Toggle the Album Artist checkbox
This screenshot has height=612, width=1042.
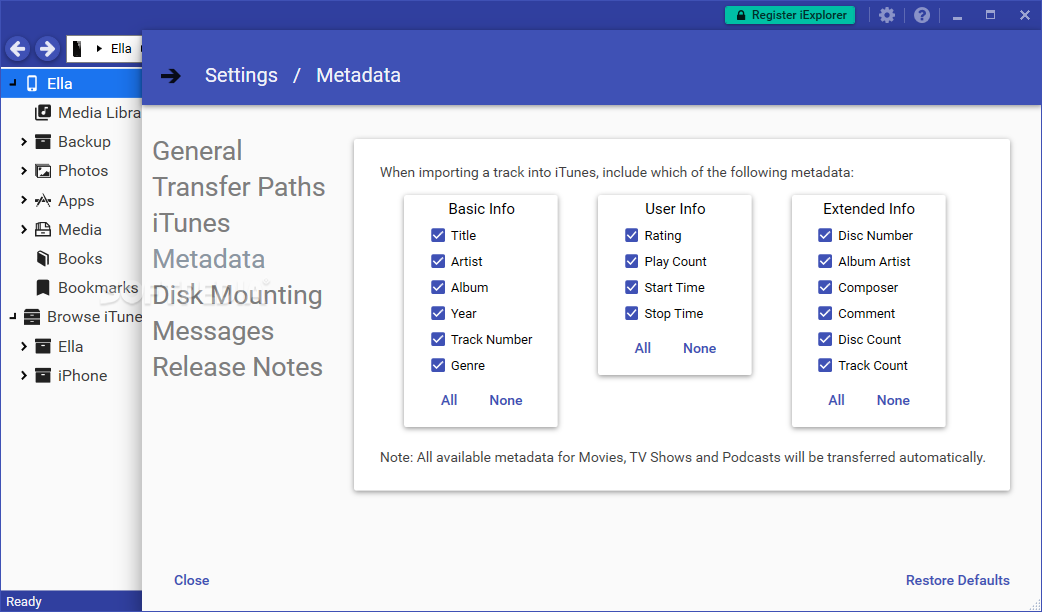point(825,261)
